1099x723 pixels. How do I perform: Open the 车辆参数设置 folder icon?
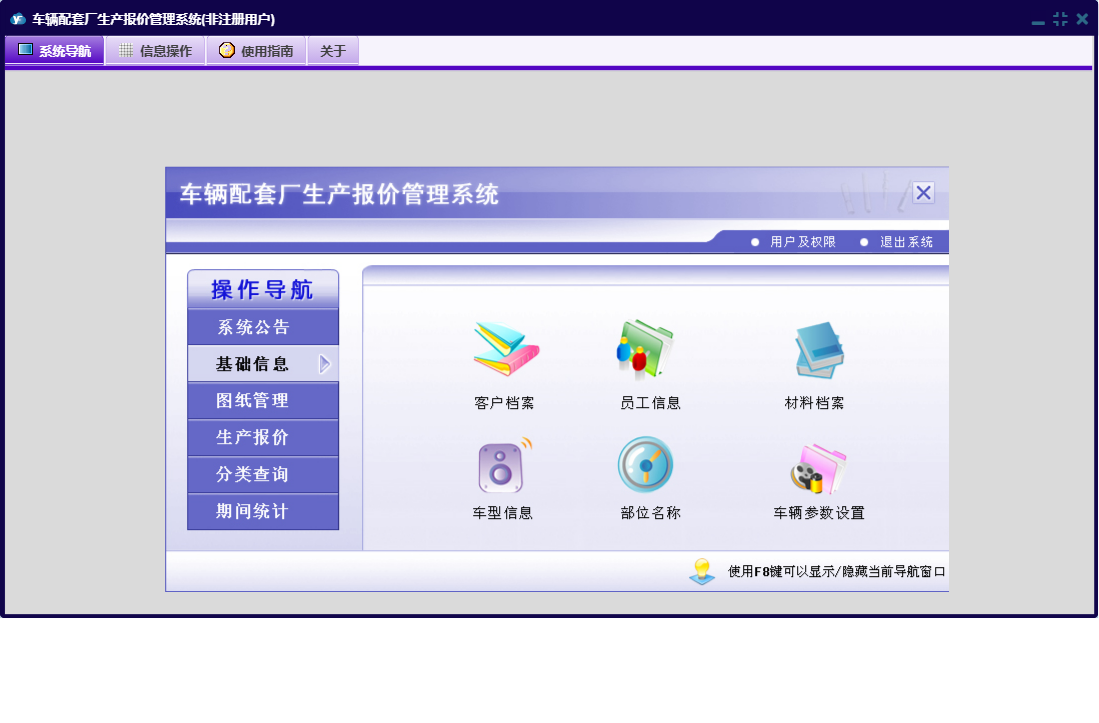click(x=819, y=469)
